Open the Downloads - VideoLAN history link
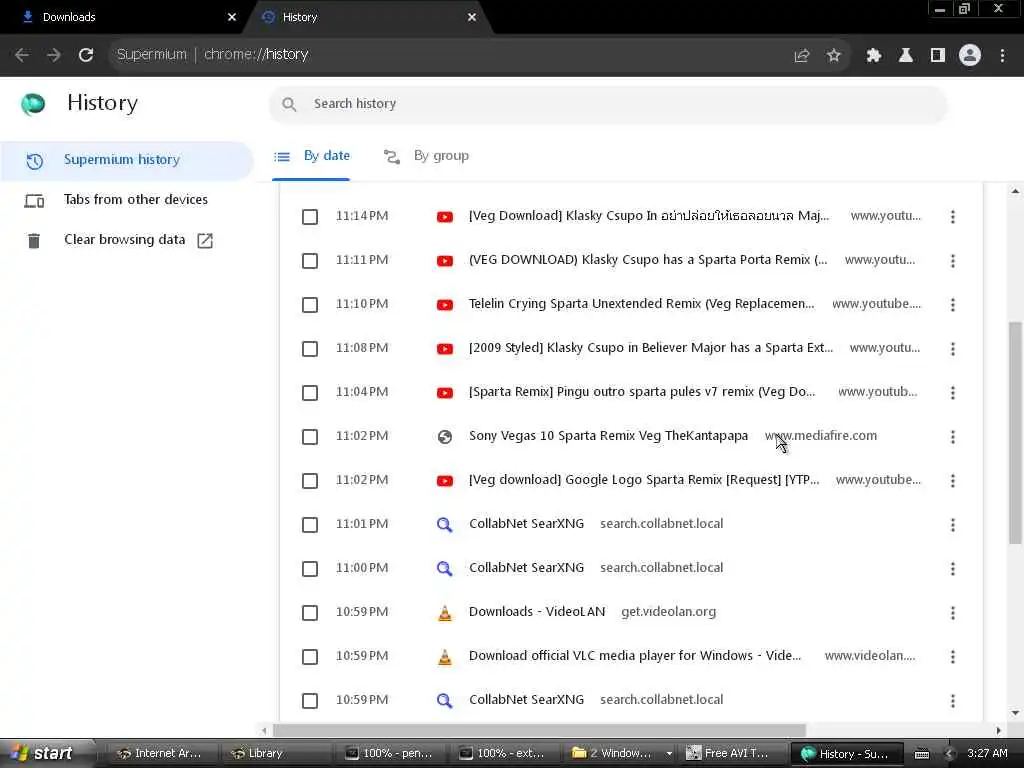 [537, 612]
